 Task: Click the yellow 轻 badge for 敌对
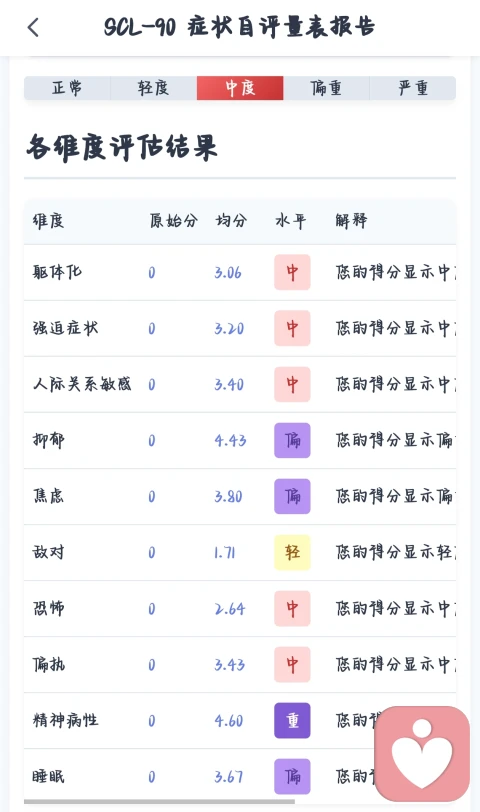(292, 553)
